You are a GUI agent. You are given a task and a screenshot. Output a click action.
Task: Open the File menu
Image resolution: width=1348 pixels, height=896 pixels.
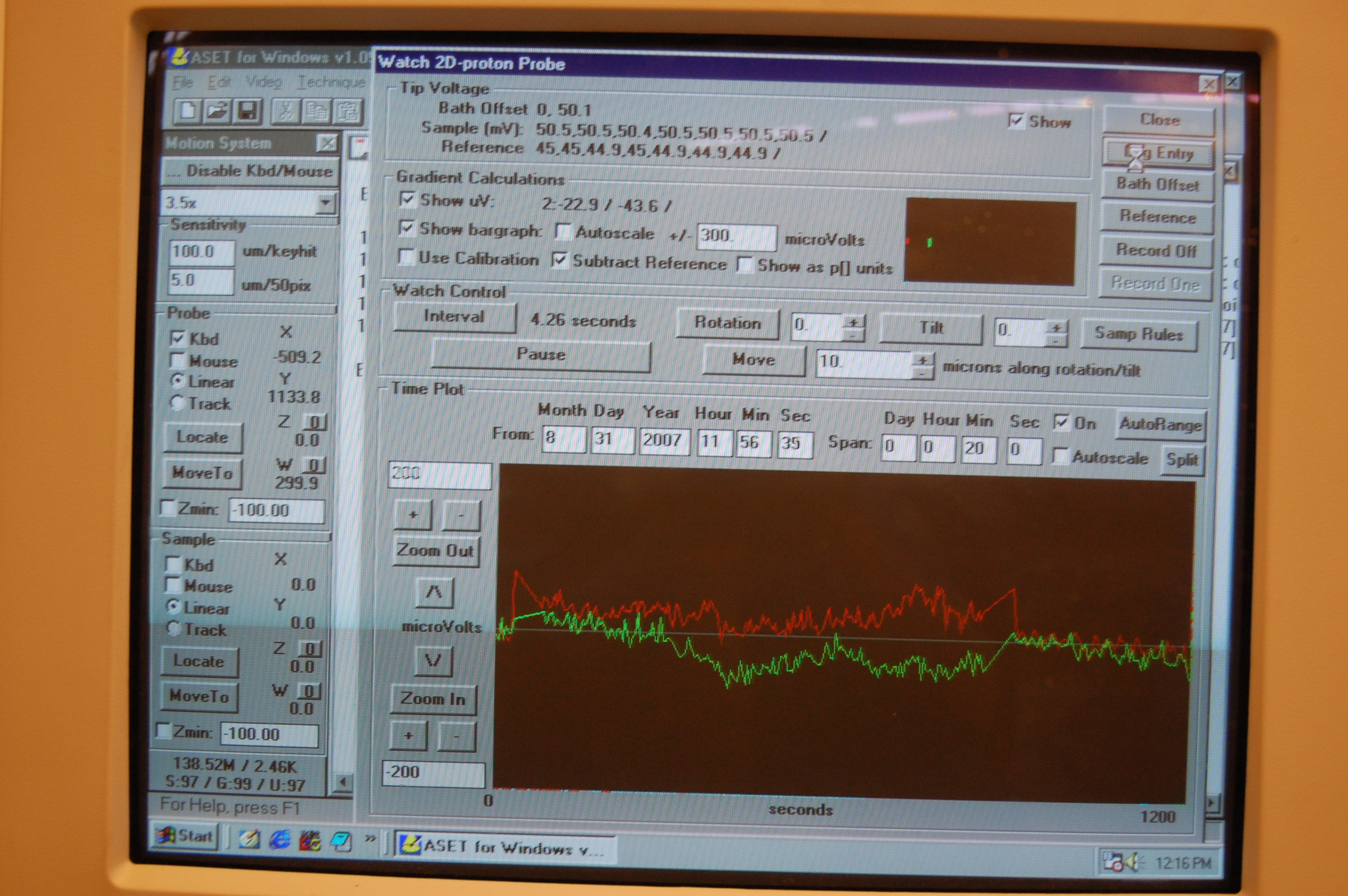[x=182, y=82]
